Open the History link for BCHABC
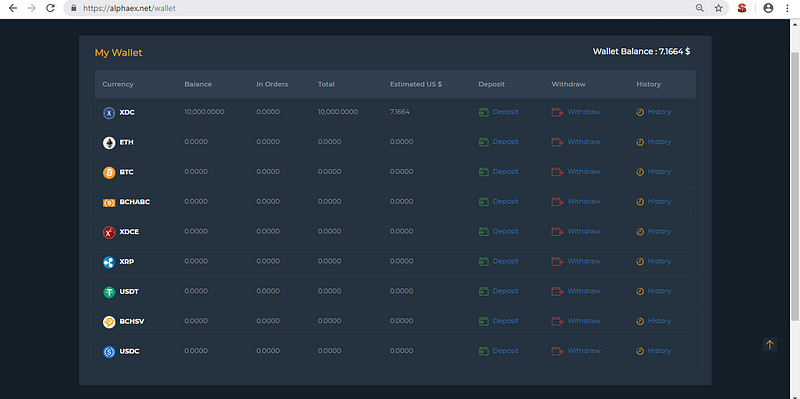This screenshot has height=399, width=800. click(x=659, y=202)
